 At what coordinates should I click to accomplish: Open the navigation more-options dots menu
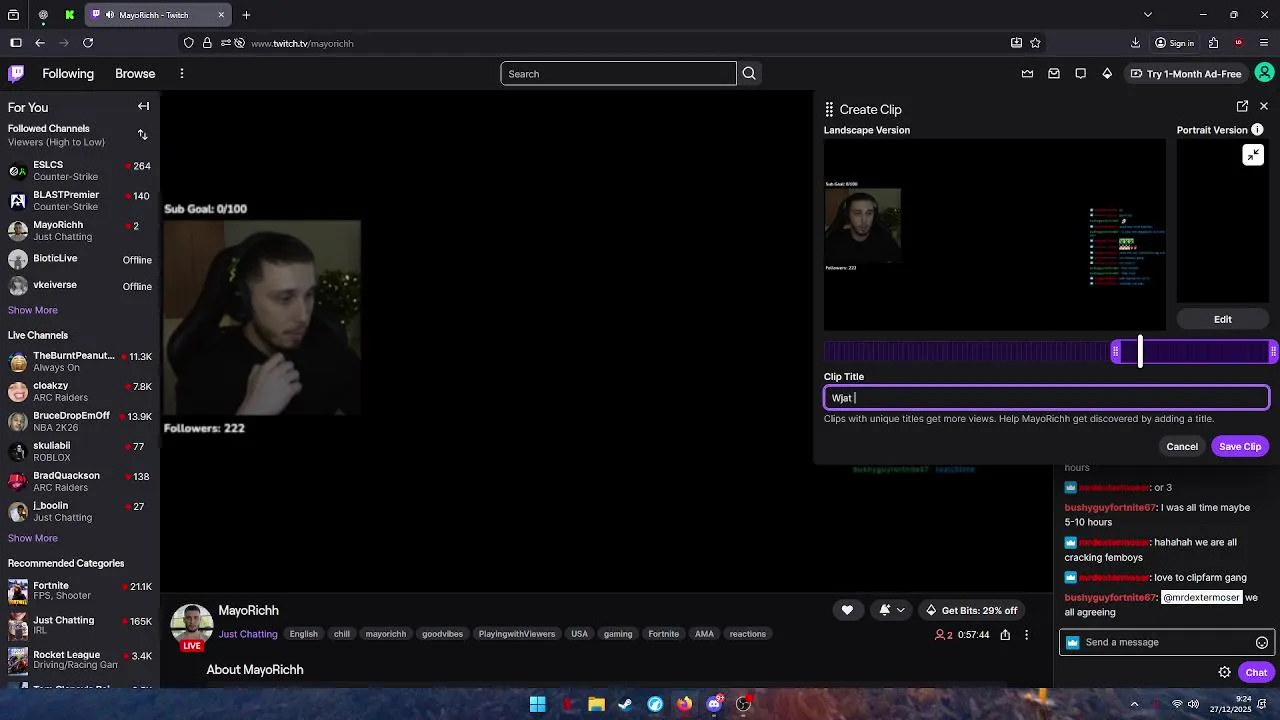pyautogui.click(x=182, y=73)
